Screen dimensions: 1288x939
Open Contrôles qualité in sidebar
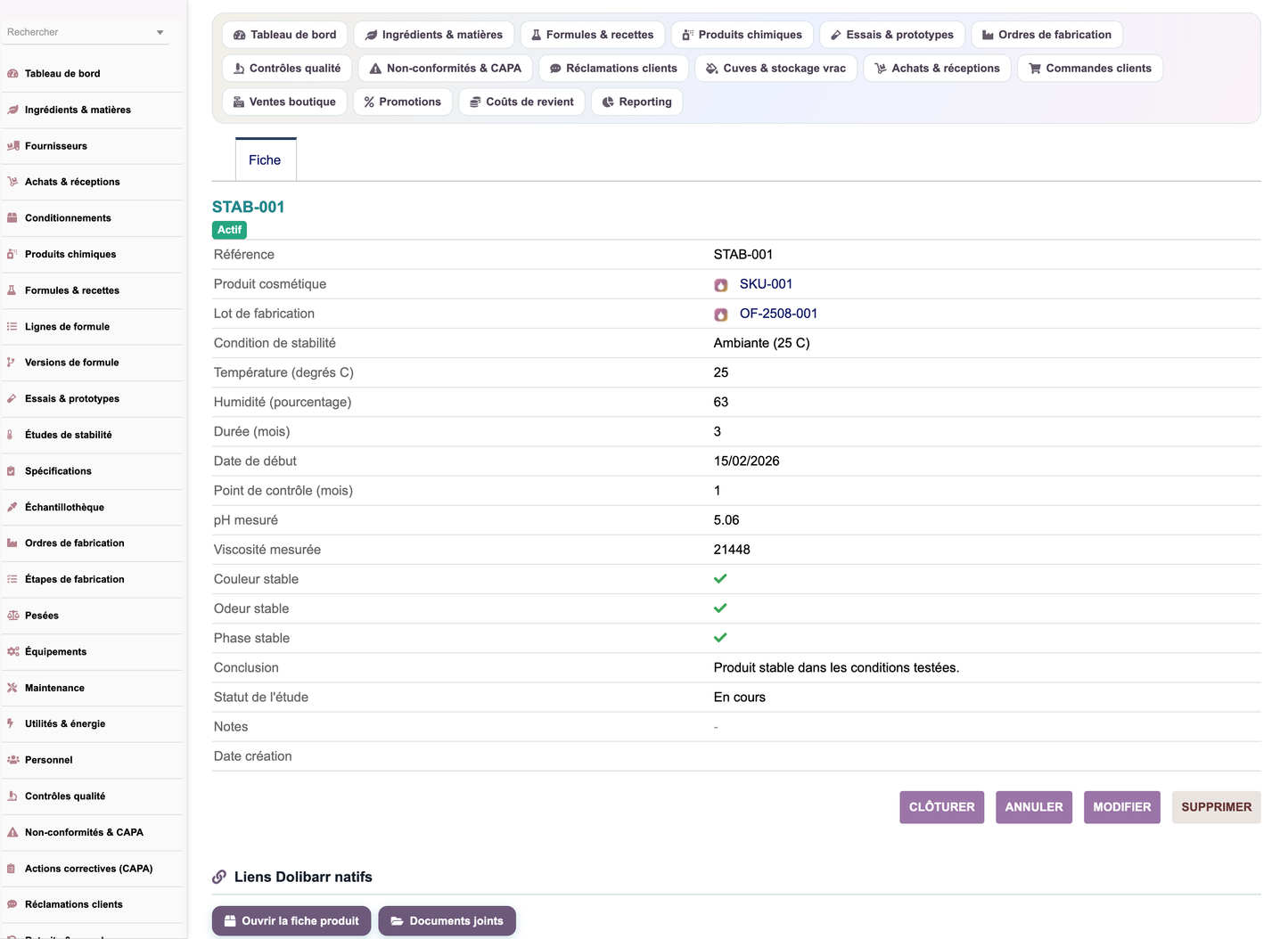65,796
